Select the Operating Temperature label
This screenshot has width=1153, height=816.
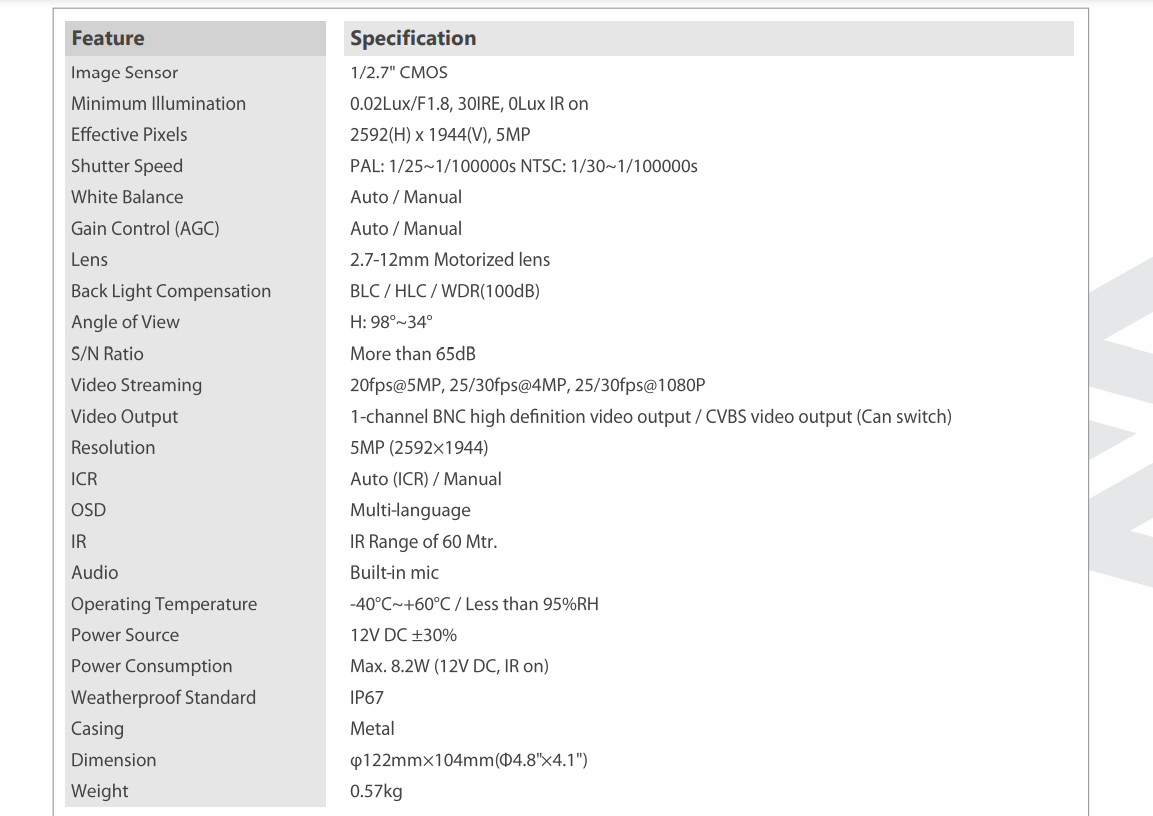(164, 604)
